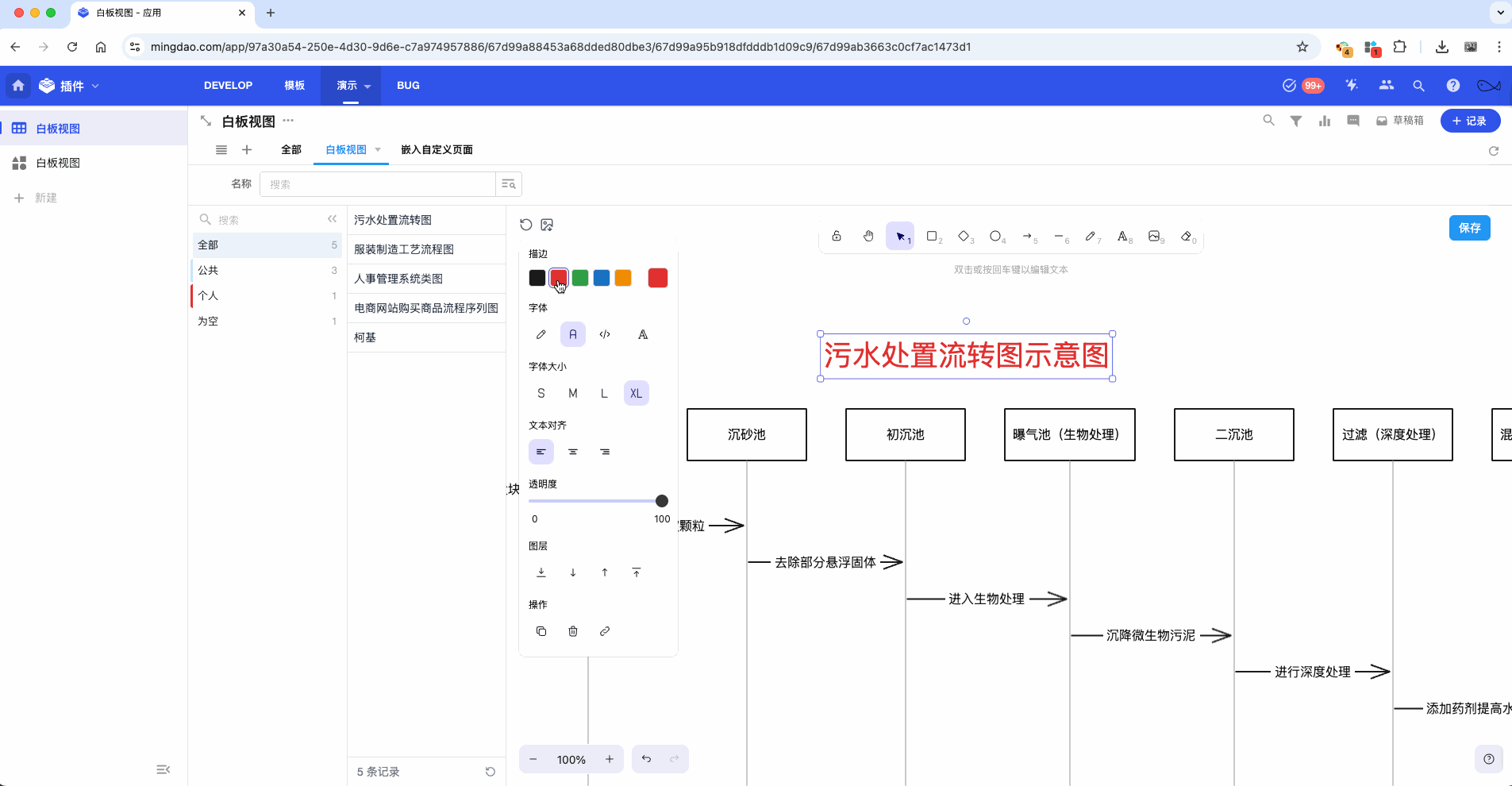Insert an image using the image tool
Viewport: 1512px width, 786px height.
coord(1156,236)
